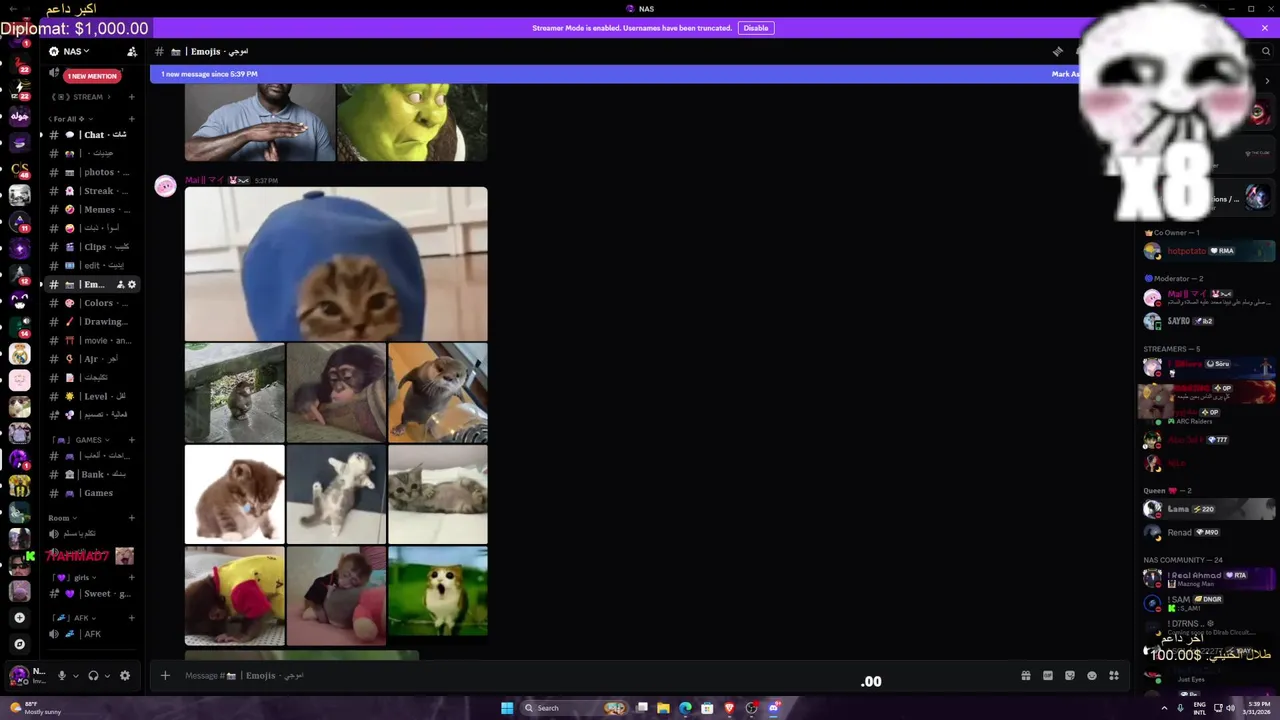This screenshot has width=1280, height=720.
Task: Click the plus attach button in message bar
Action: tap(165, 675)
